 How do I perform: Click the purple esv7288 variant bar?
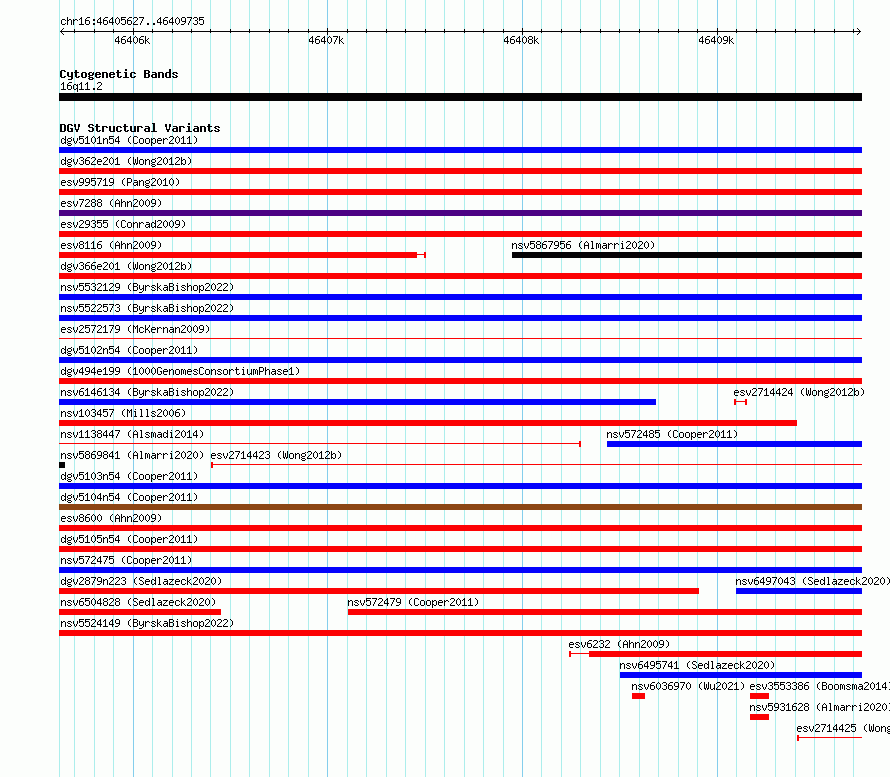(460, 213)
